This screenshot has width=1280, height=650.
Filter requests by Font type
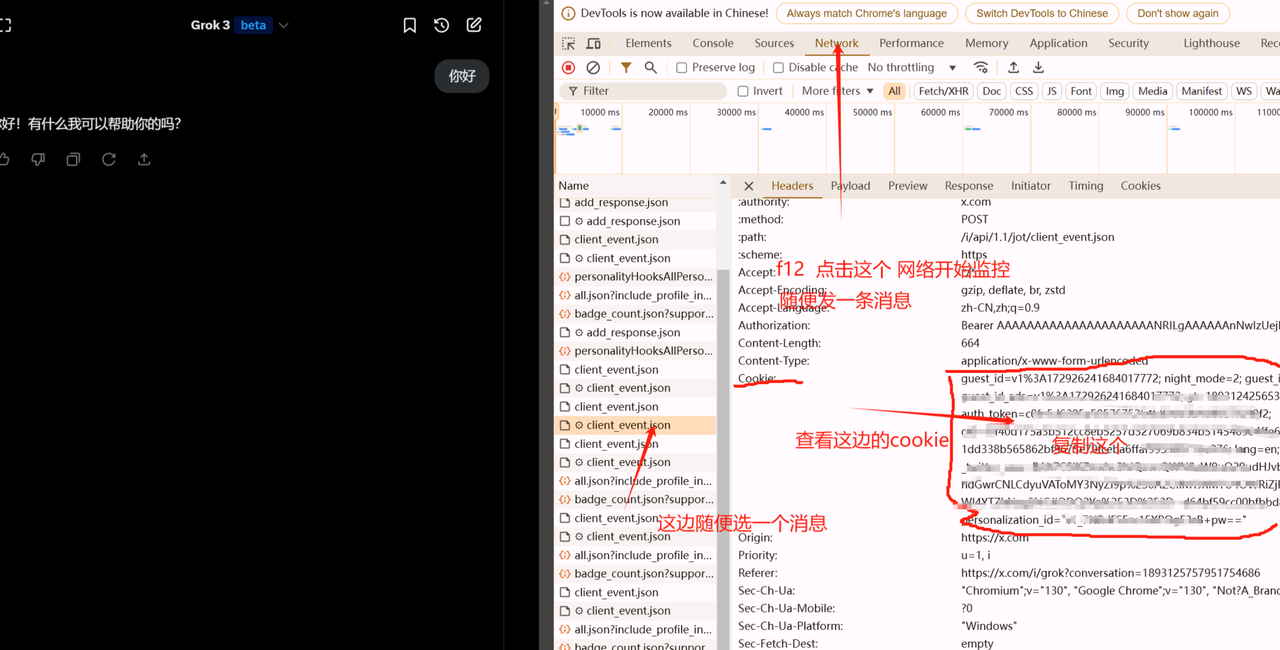[x=1081, y=91]
